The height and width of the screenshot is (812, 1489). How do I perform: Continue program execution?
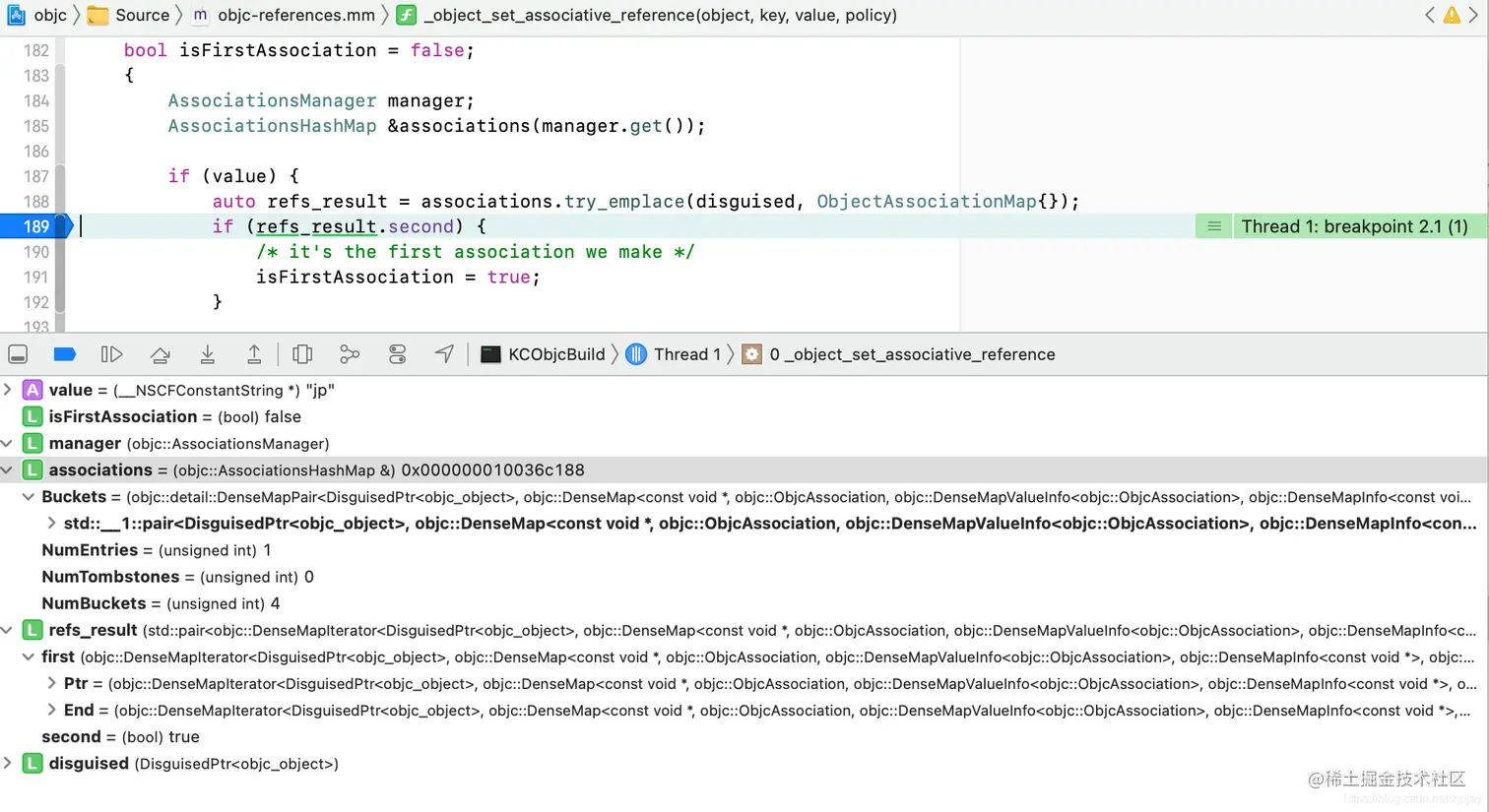pyautogui.click(x=112, y=354)
